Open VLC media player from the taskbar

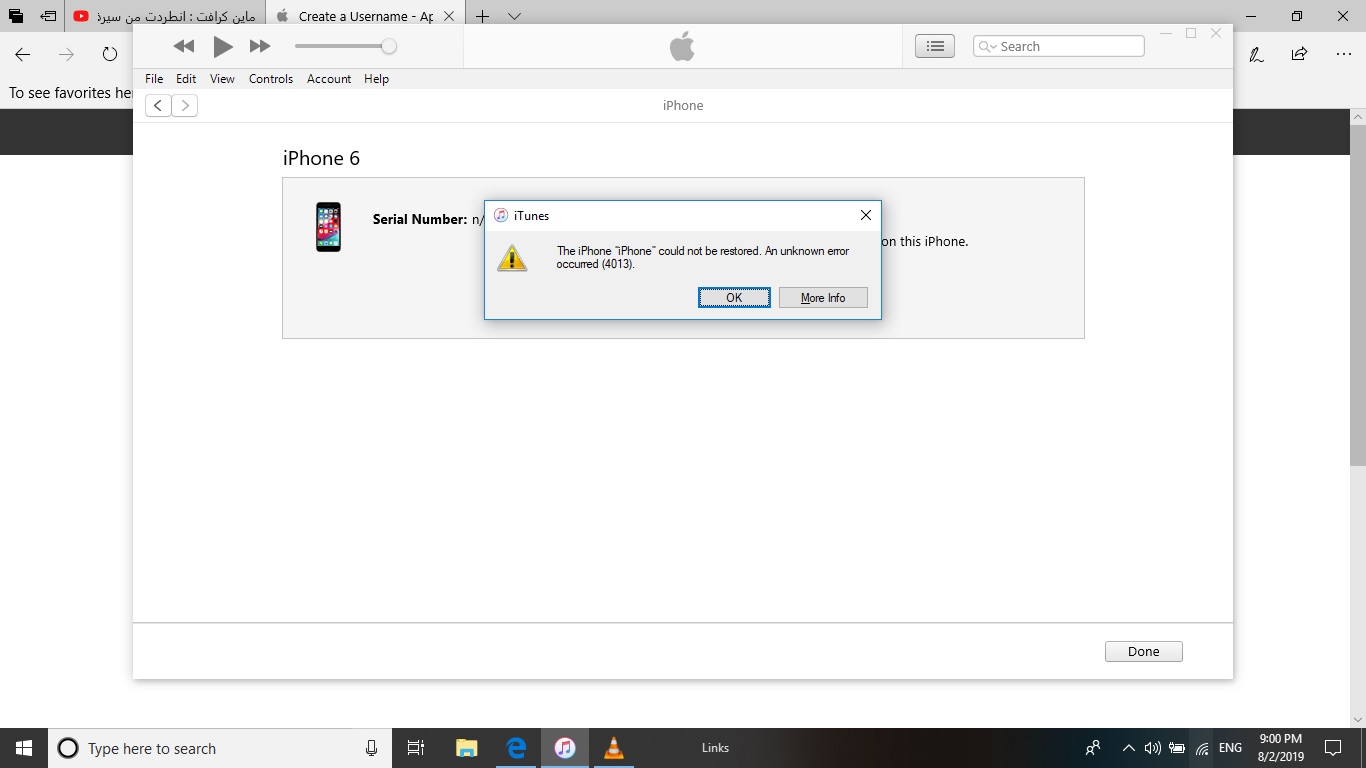coord(614,748)
